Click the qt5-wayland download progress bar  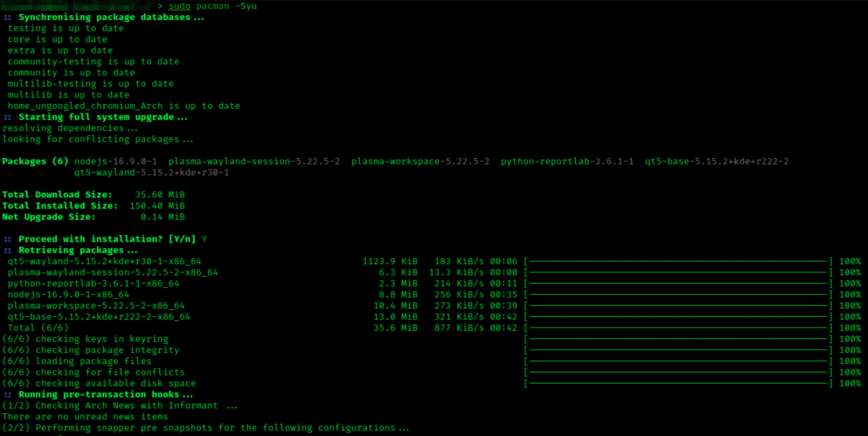coord(678,261)
